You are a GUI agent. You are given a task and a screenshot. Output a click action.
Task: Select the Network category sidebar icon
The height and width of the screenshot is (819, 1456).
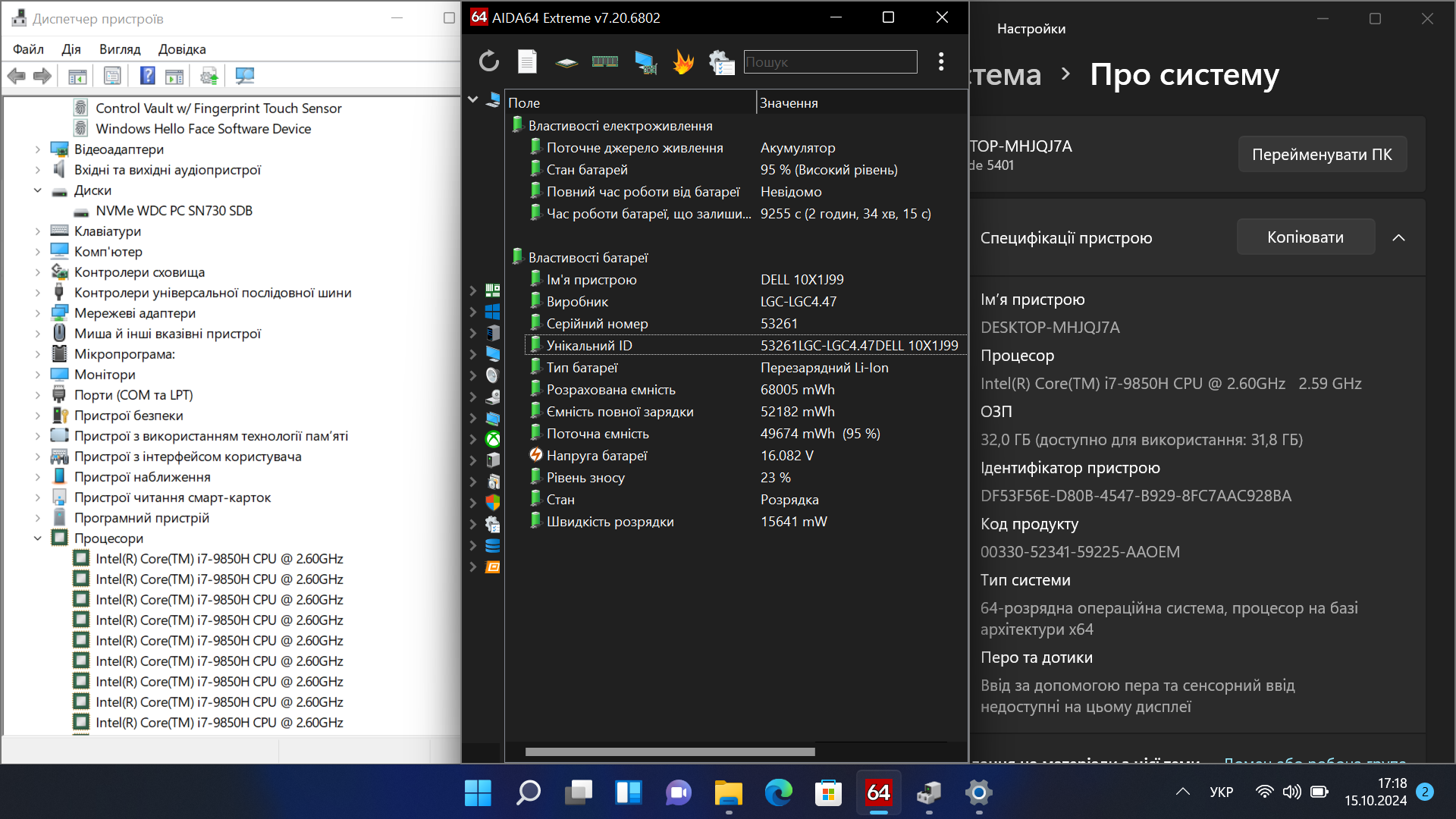(x=493, y=418)
